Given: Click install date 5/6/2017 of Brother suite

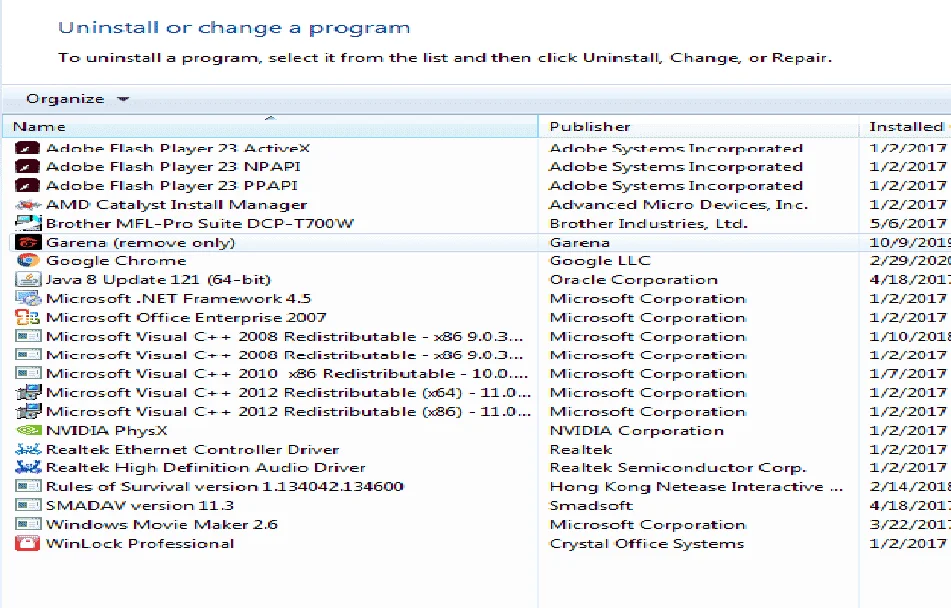Looking at the screenshot, I should (907, 223).
